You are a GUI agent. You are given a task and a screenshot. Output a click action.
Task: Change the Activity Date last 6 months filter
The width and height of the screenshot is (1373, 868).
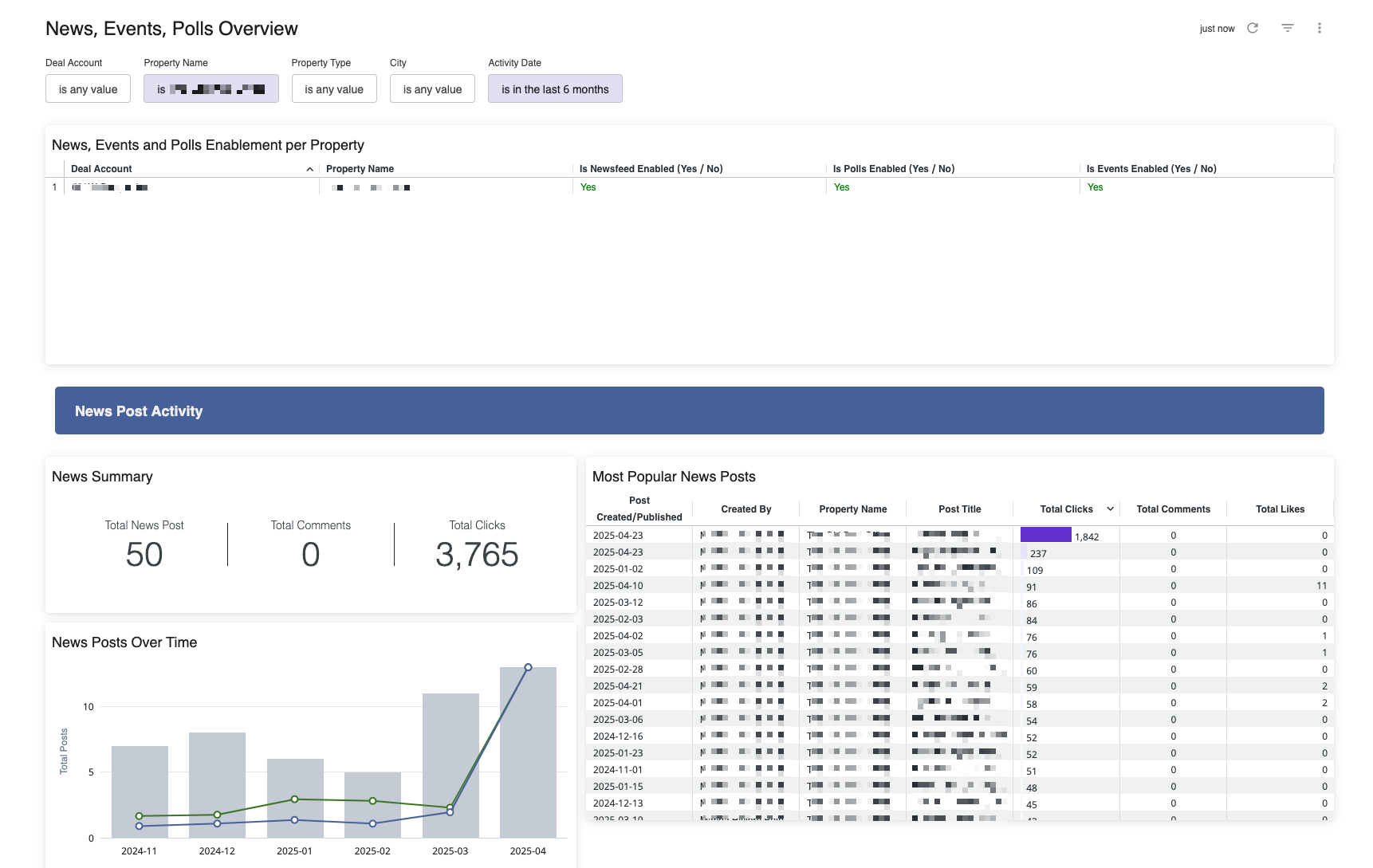tap(555, 89)
